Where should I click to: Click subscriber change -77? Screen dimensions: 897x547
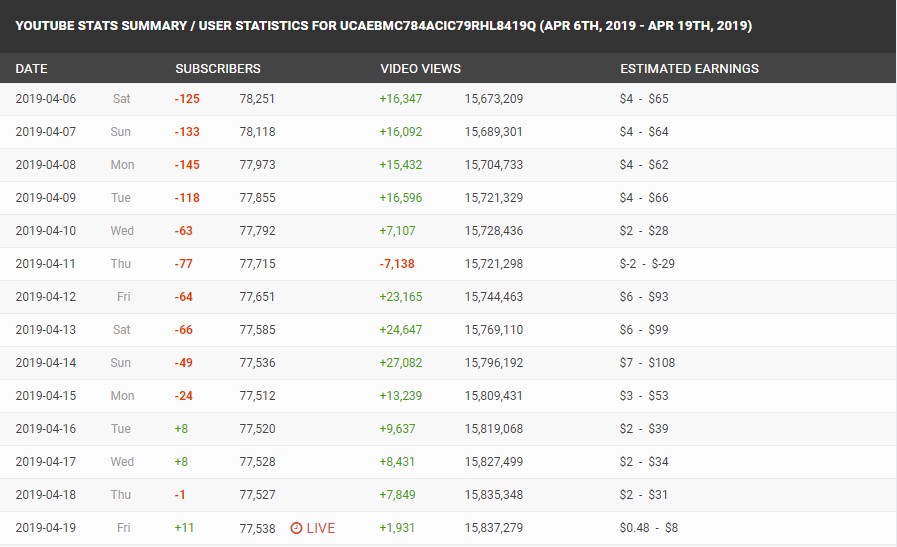[x=184, y=264]
